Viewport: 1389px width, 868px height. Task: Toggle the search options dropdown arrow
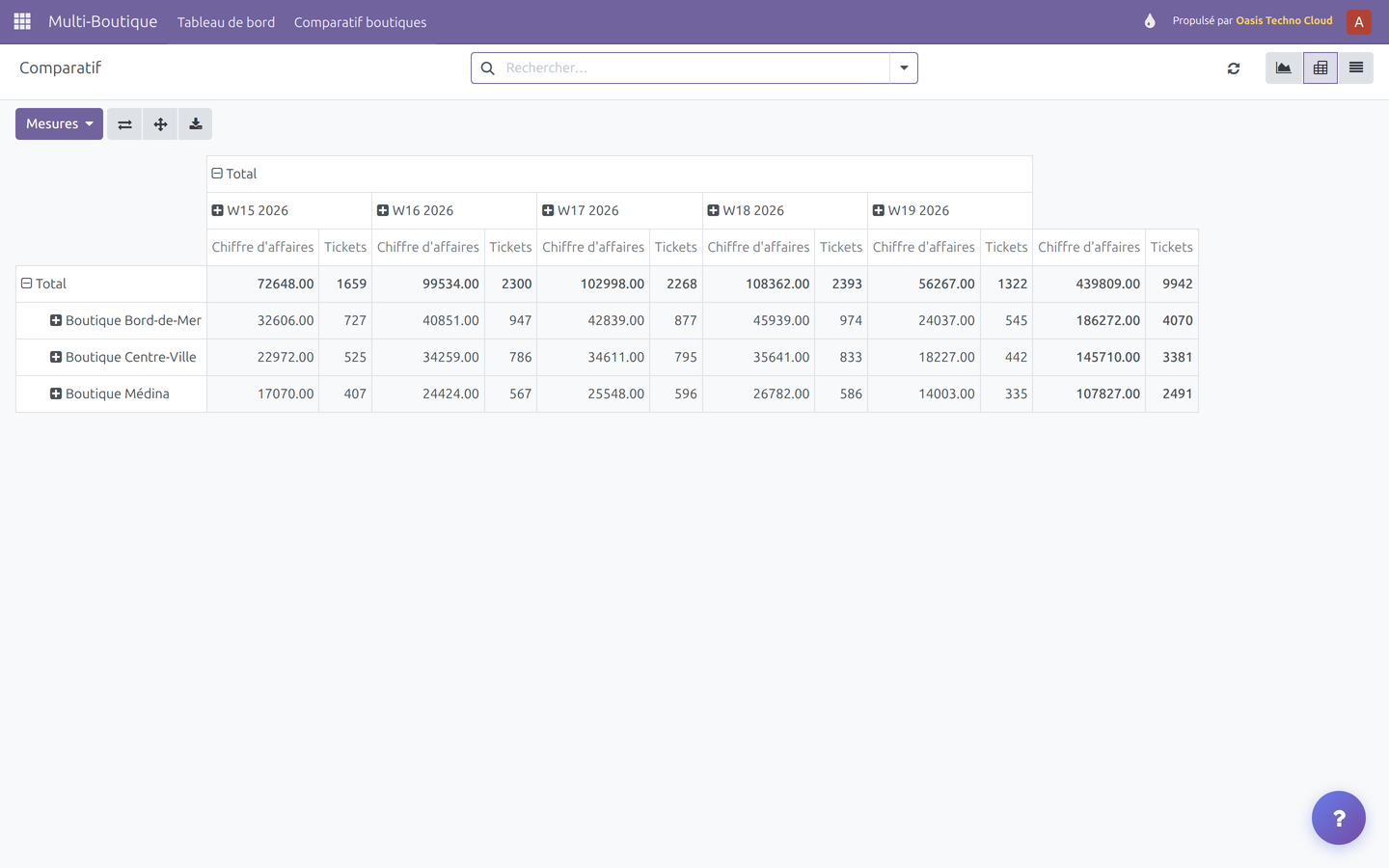coord(904,68)
